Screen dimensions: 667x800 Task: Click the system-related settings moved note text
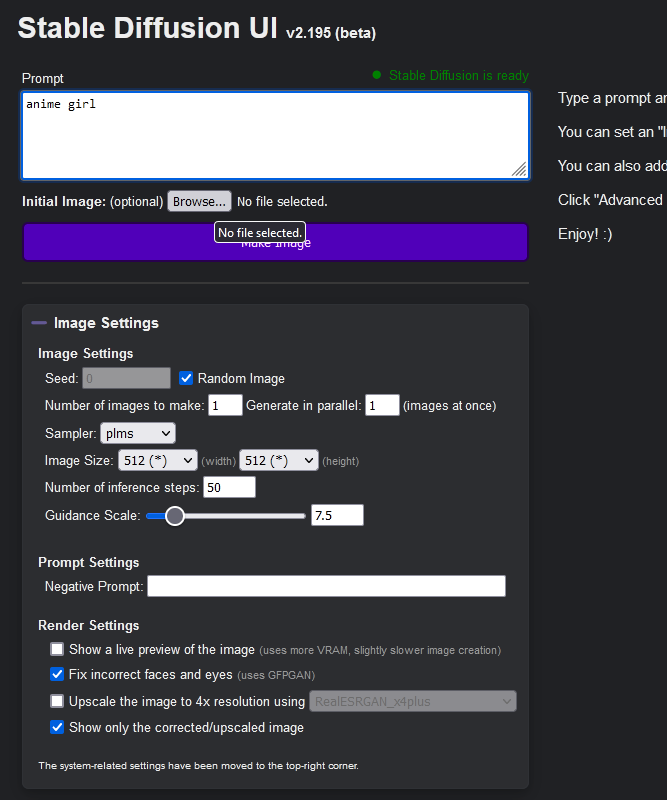199,766
